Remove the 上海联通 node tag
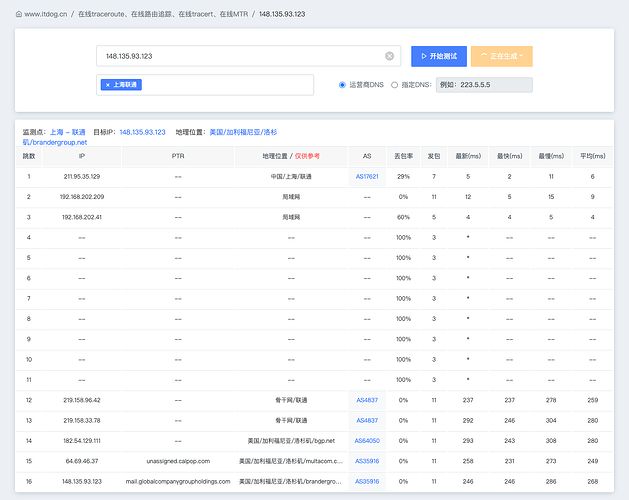The height and width of the screenshot is (500, 629). [x=108, y=85]
